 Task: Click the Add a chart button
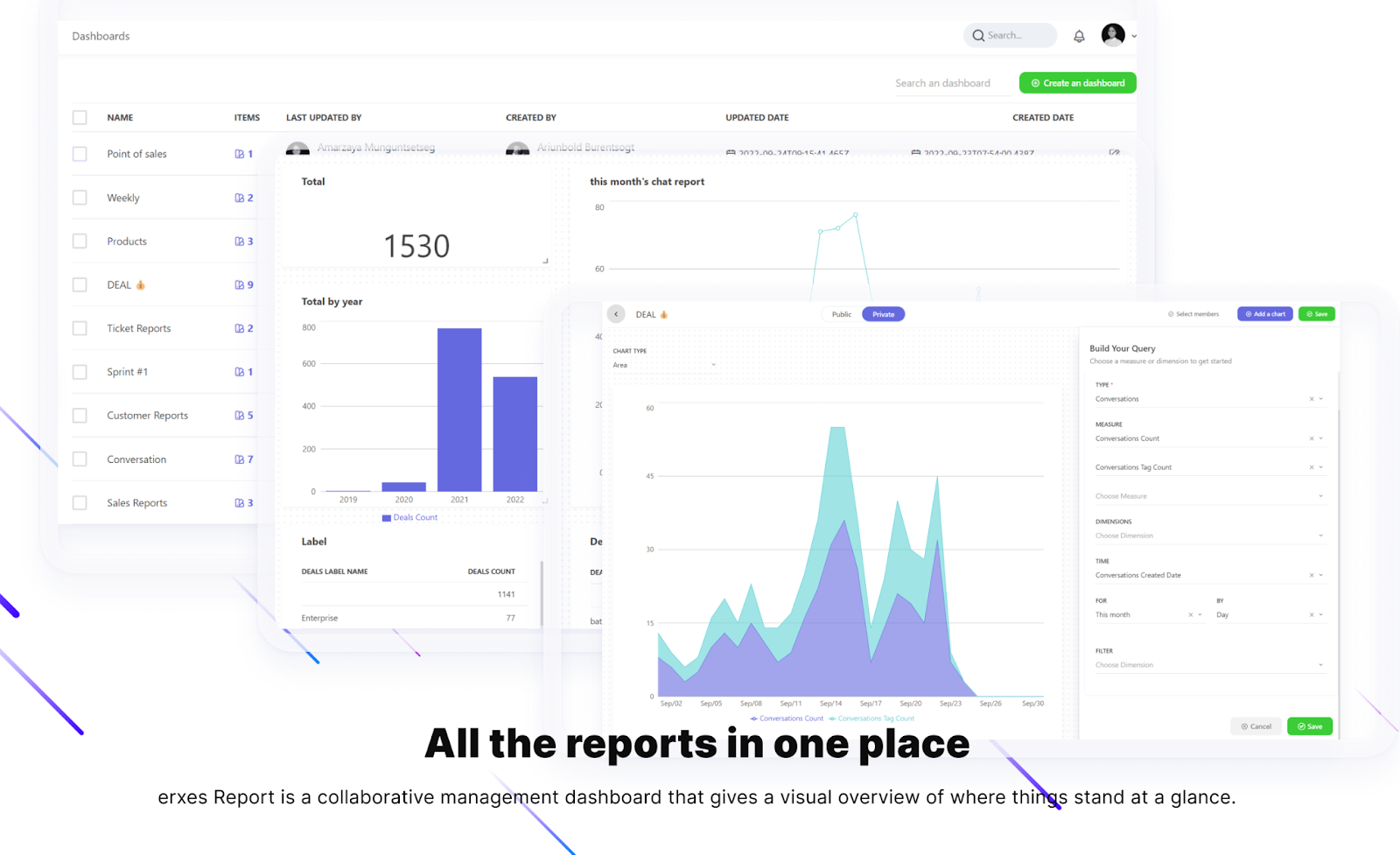coord(1265,314)
